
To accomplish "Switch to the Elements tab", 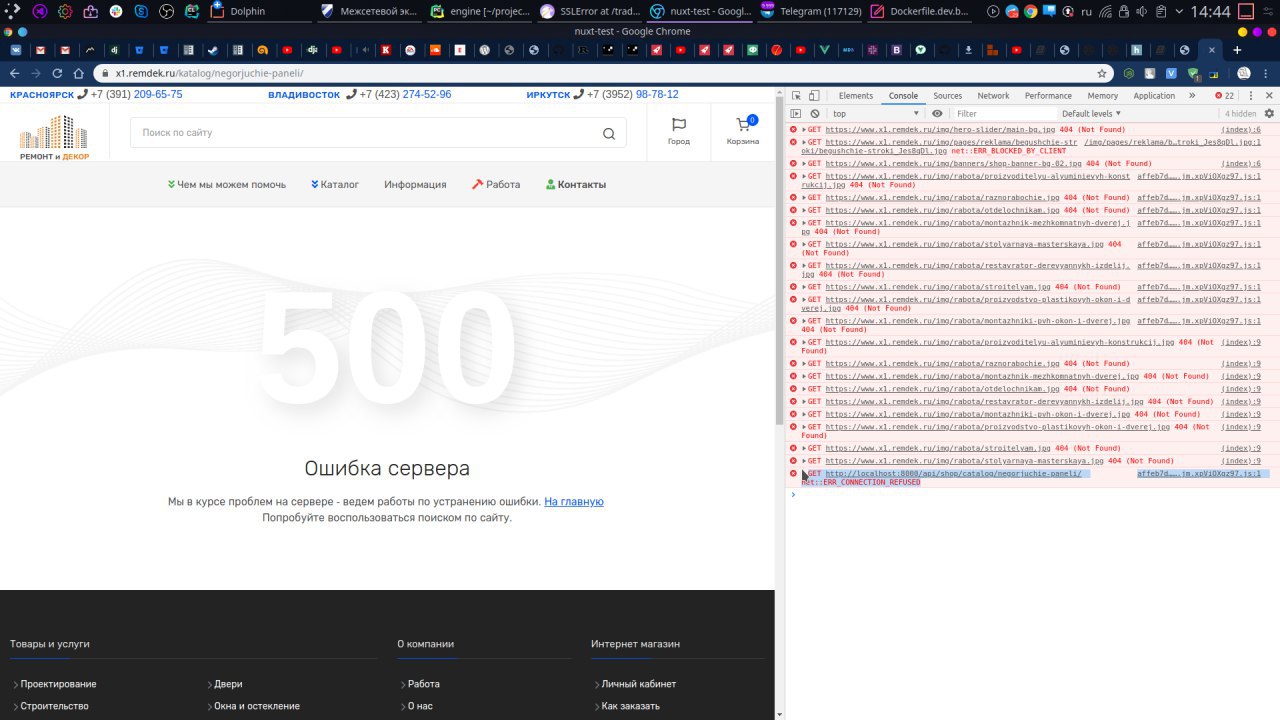I will 856,96.
